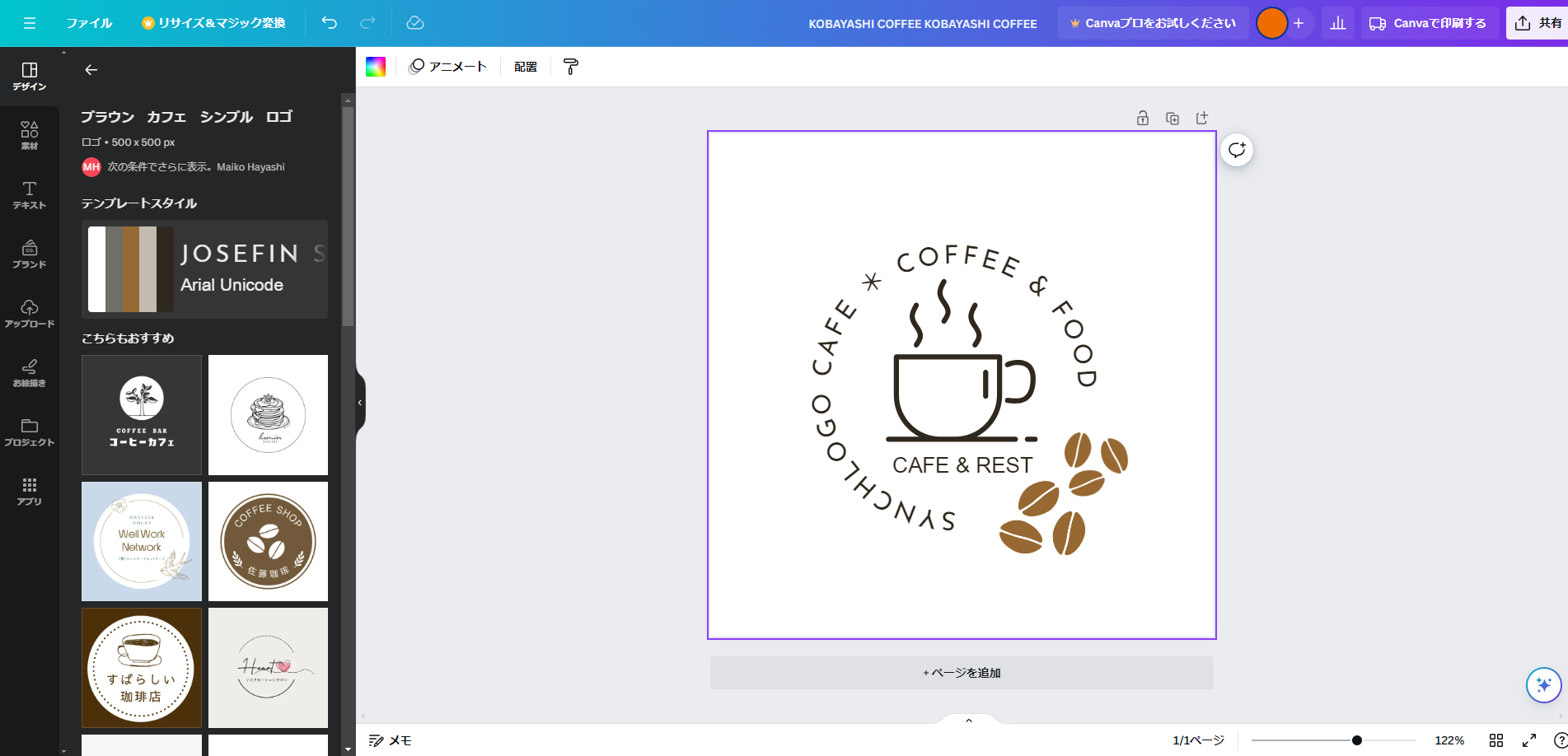The image size is (1568, 756).
Task: Click the ページを追加 button
Action: pyautogui.click(x=961, y=673)
